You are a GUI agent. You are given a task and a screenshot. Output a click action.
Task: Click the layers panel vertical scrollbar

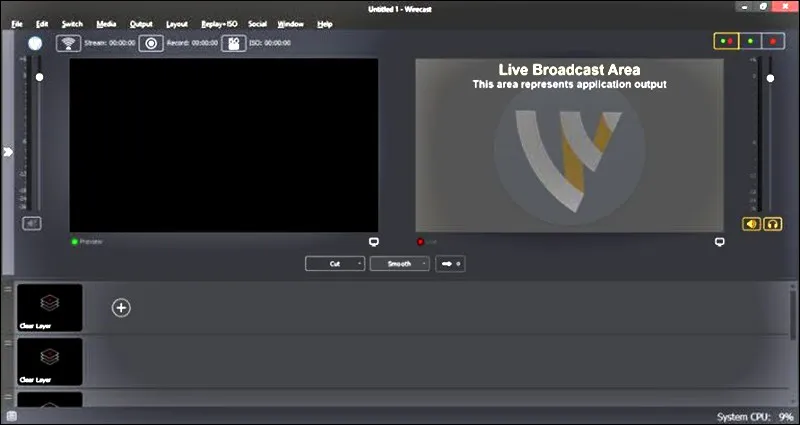coord(793,316)
